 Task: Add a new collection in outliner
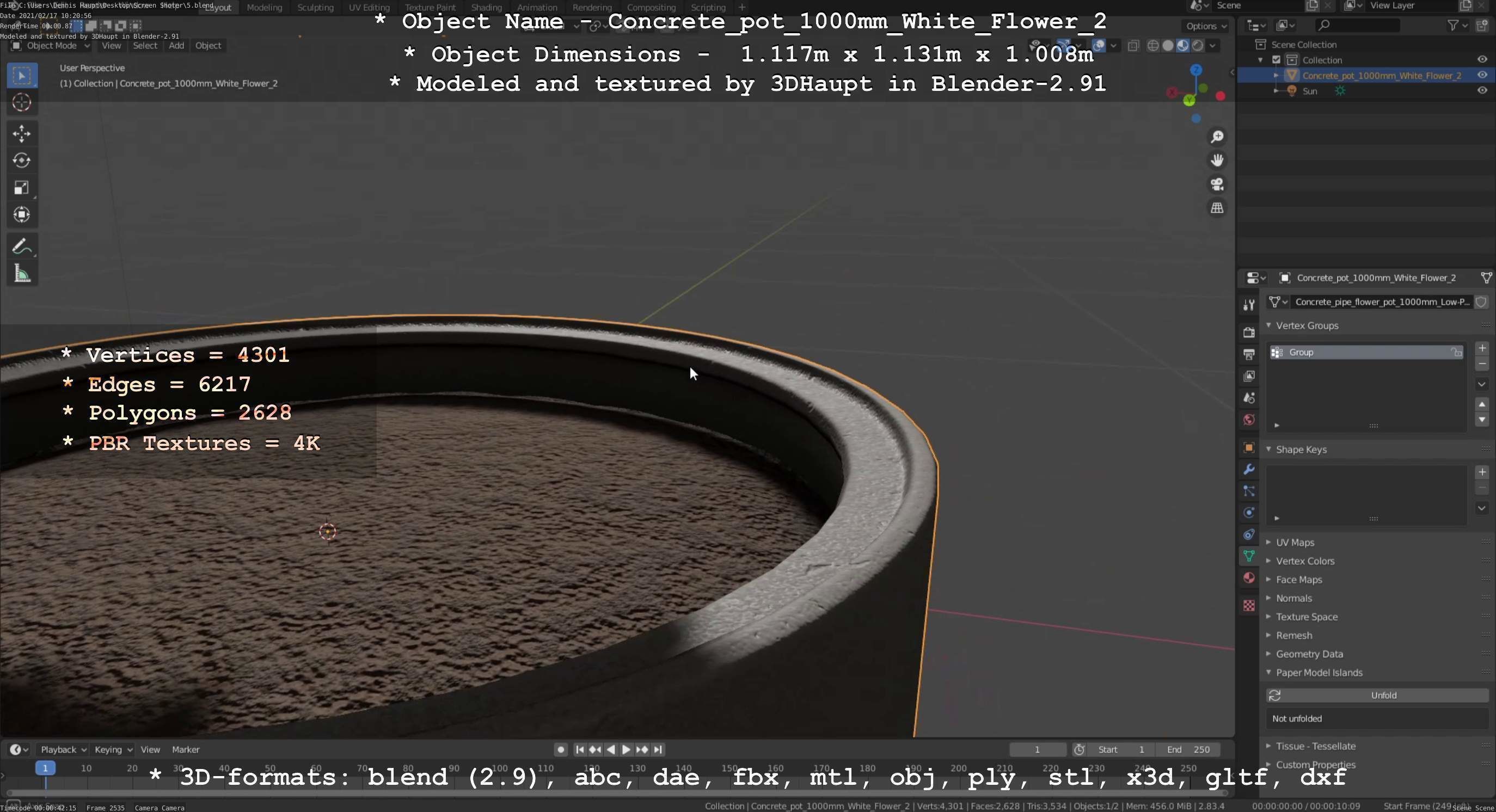pyautogui.click(x=1482, y=25)
